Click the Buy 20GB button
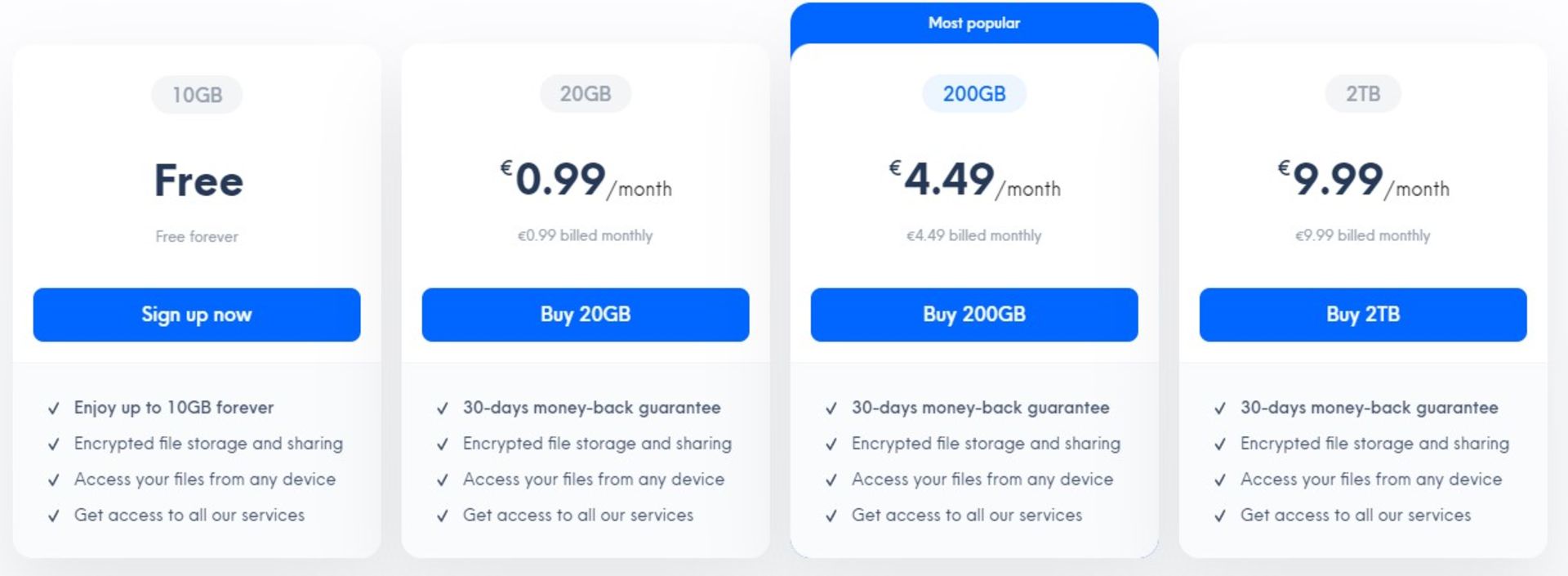 point(586,315)
